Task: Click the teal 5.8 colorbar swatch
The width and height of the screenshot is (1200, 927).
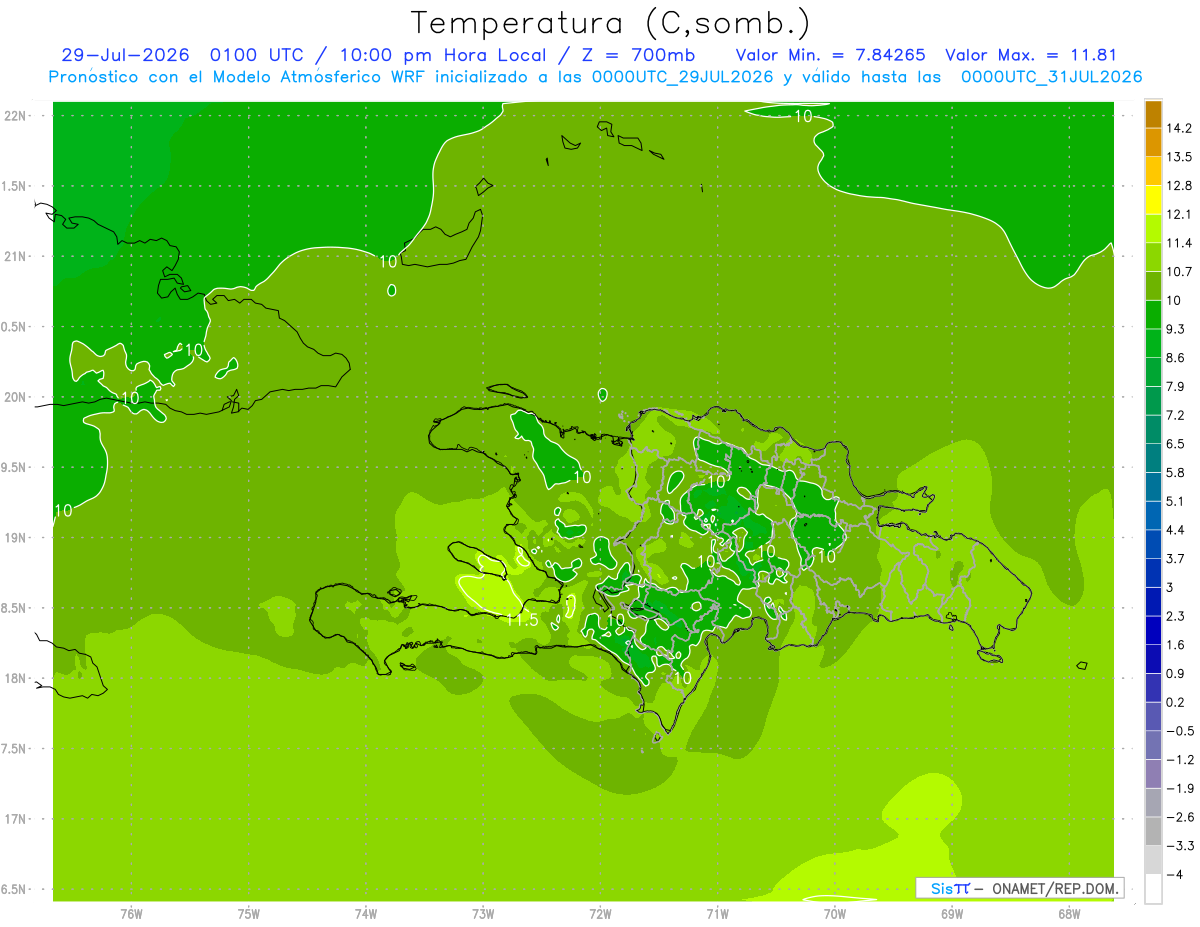Action: (x=1153, y=458)
